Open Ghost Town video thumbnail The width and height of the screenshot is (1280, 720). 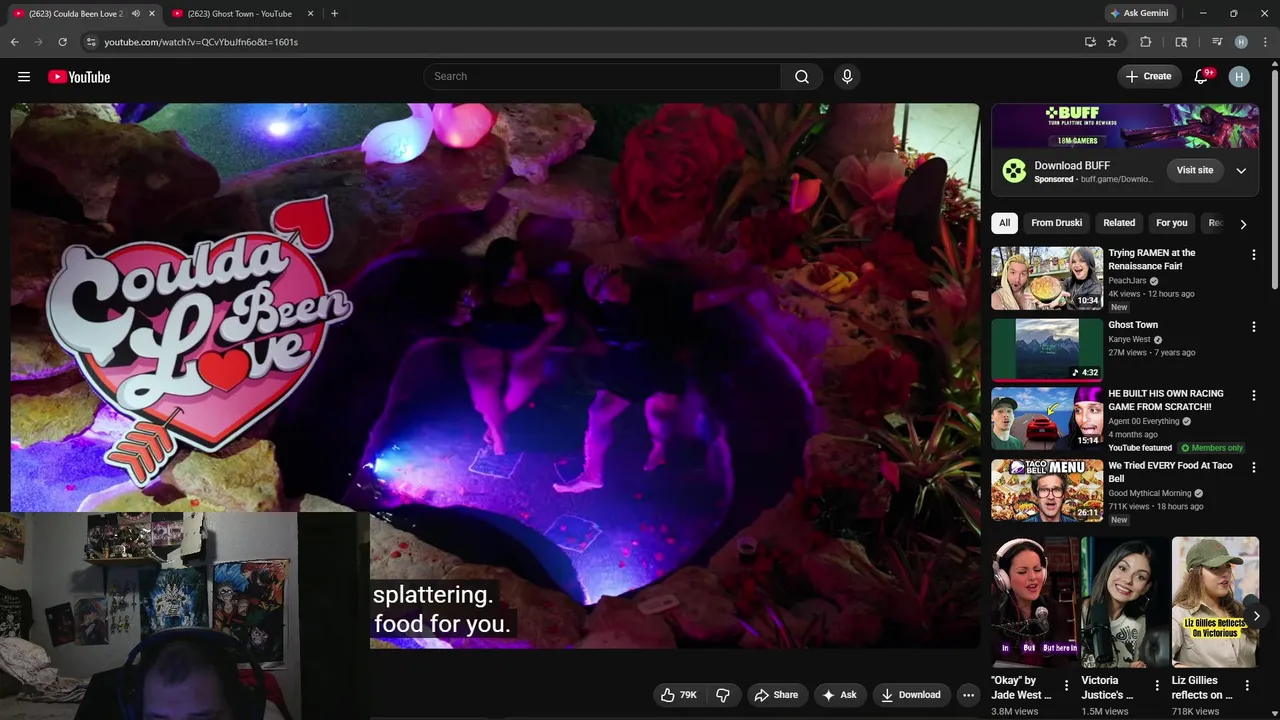tap(1047, 350)
